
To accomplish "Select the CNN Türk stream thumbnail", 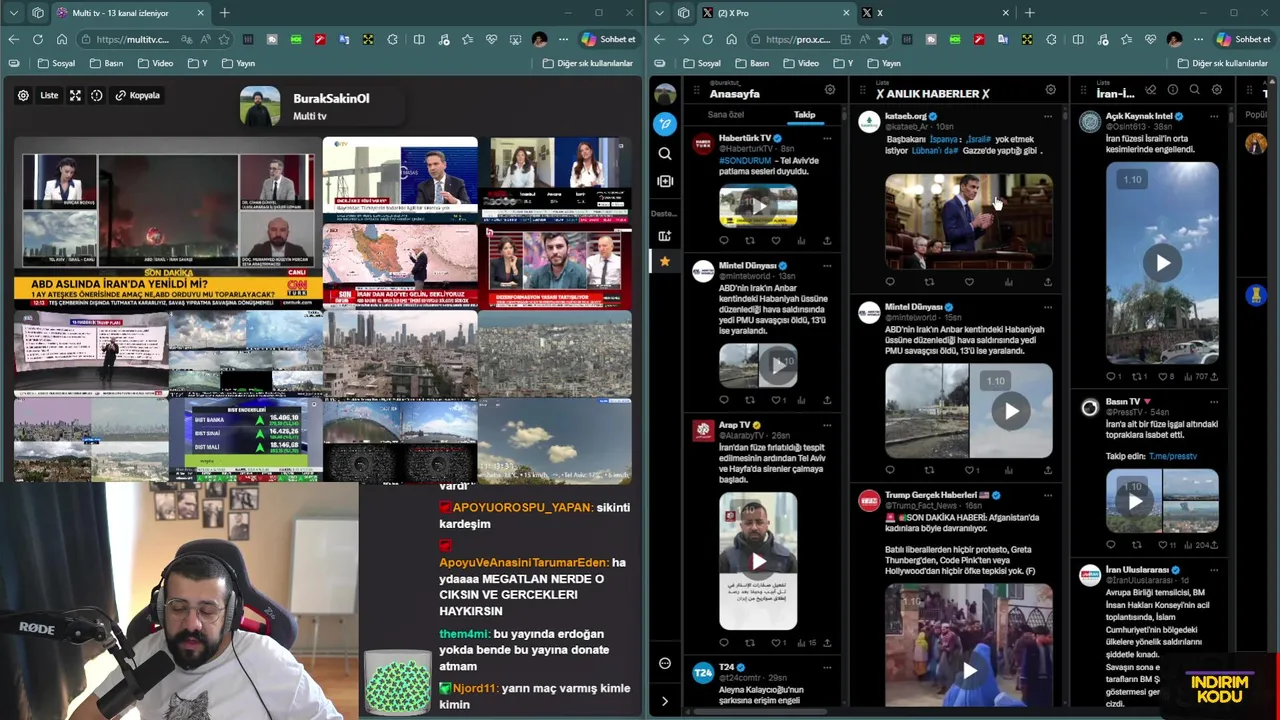I will (168, 230).
